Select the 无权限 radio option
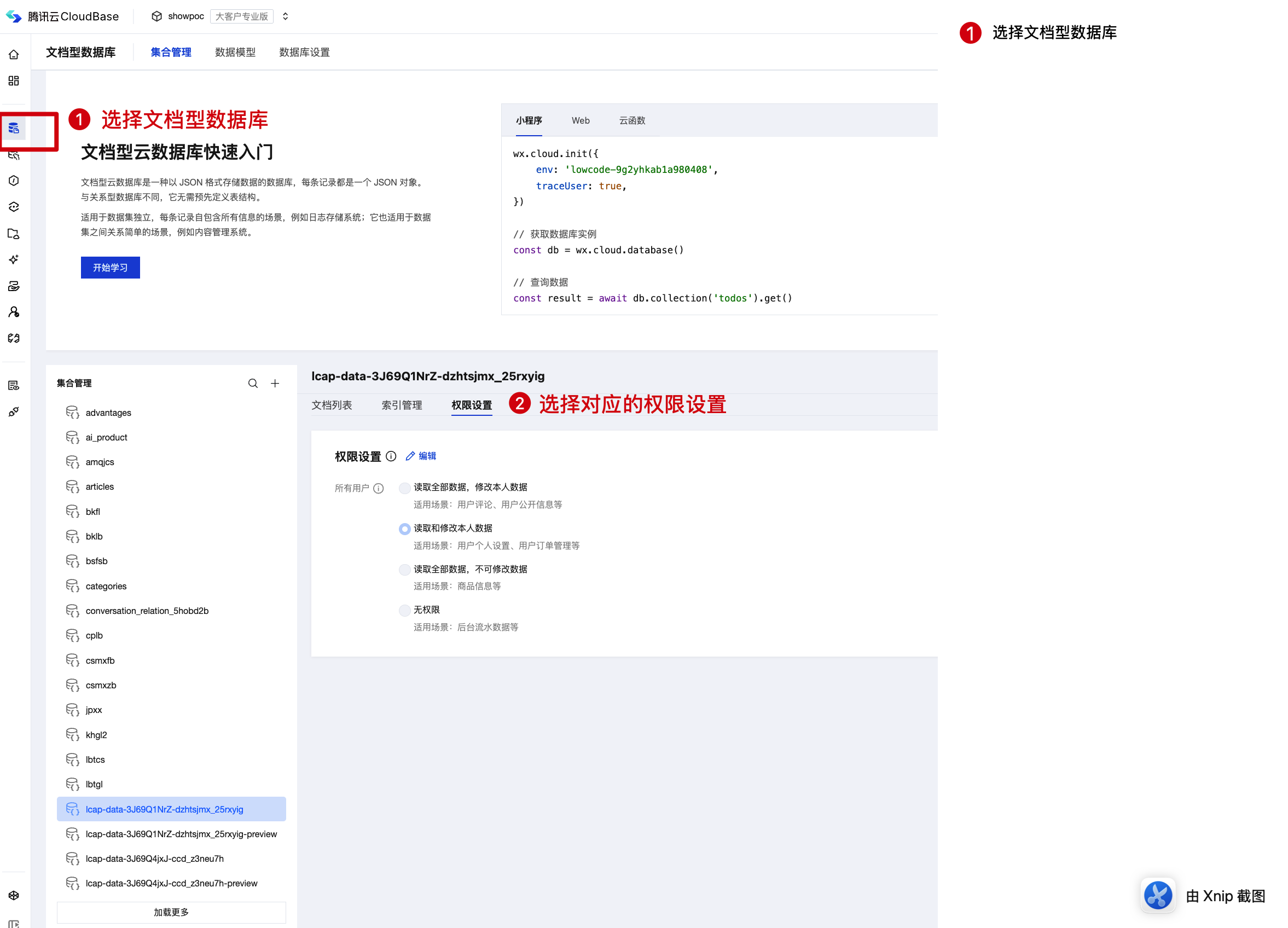The height and width of the screenshot is (928, 1288). click(404, 611)
